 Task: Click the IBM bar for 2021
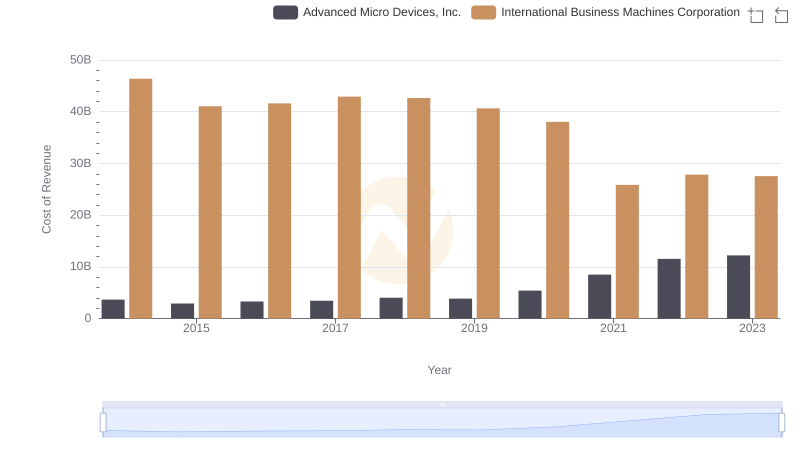[627, 252]
